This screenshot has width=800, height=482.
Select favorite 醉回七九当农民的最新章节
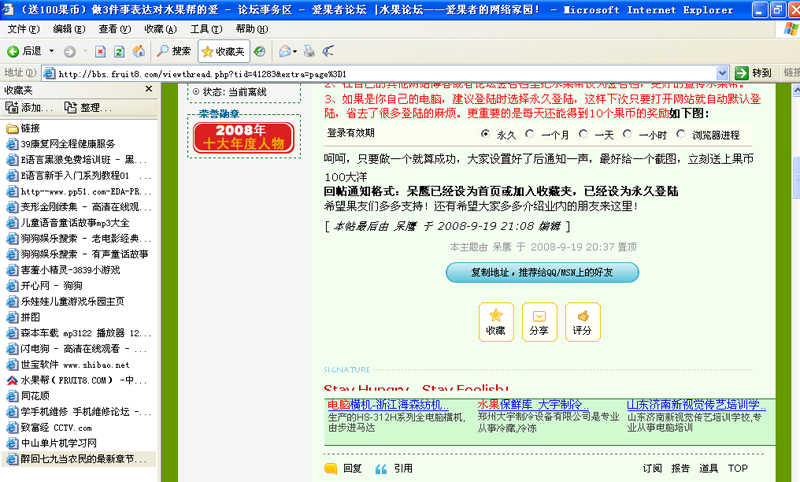click(77, 459)
